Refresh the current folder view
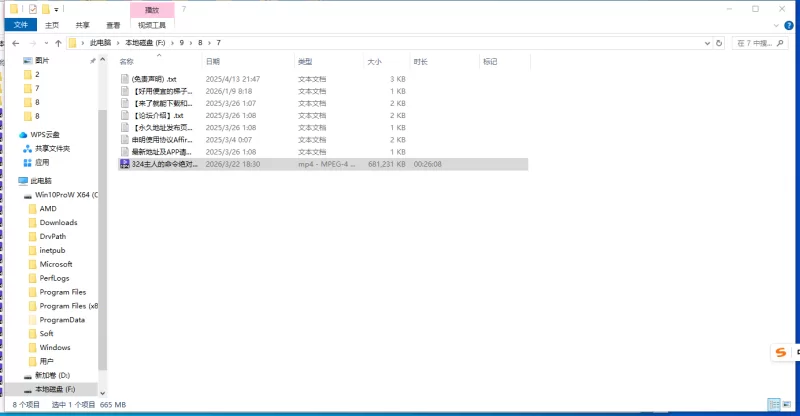 (x=719, y=43)
